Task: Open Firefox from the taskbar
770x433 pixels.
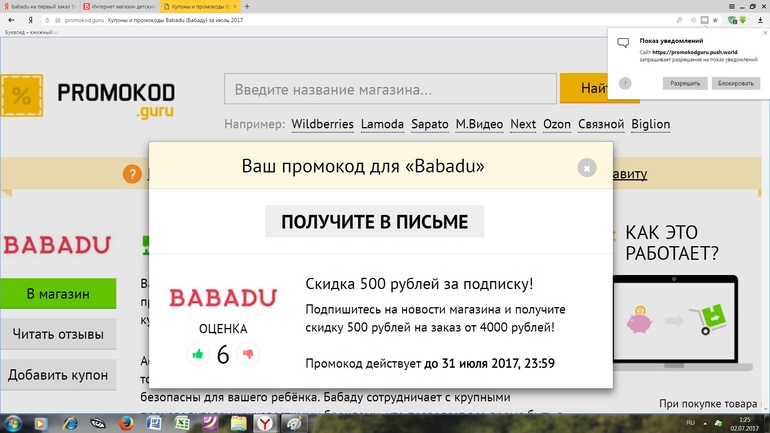Action: pos(126,423)
